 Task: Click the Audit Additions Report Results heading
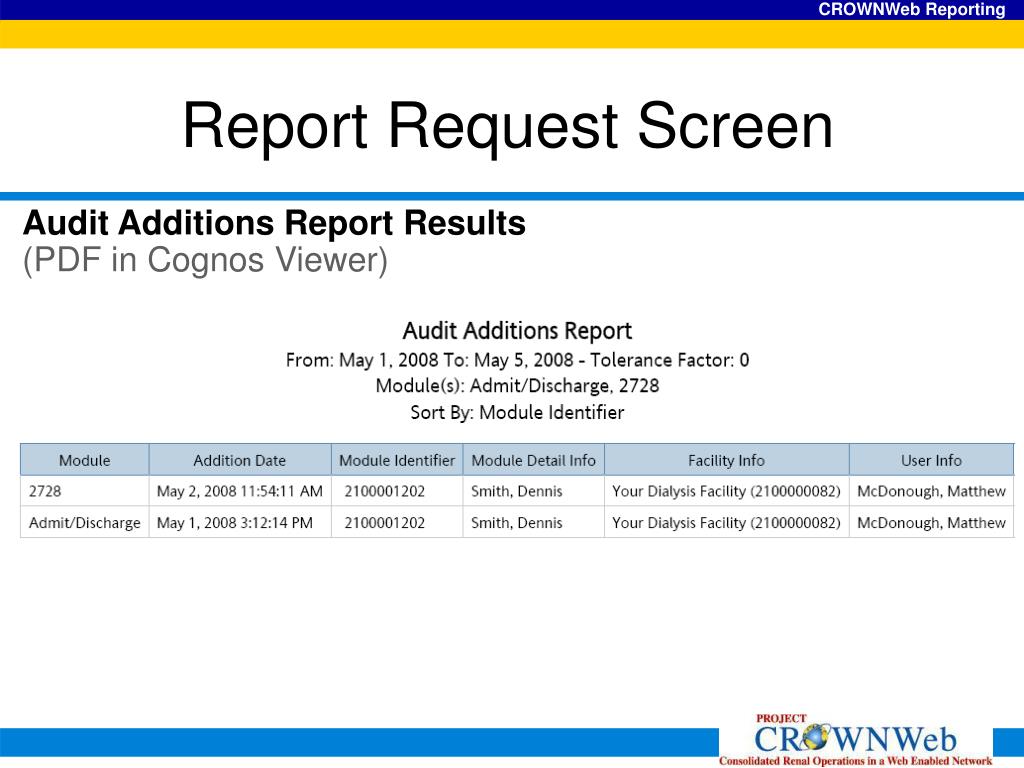[274, 223]
